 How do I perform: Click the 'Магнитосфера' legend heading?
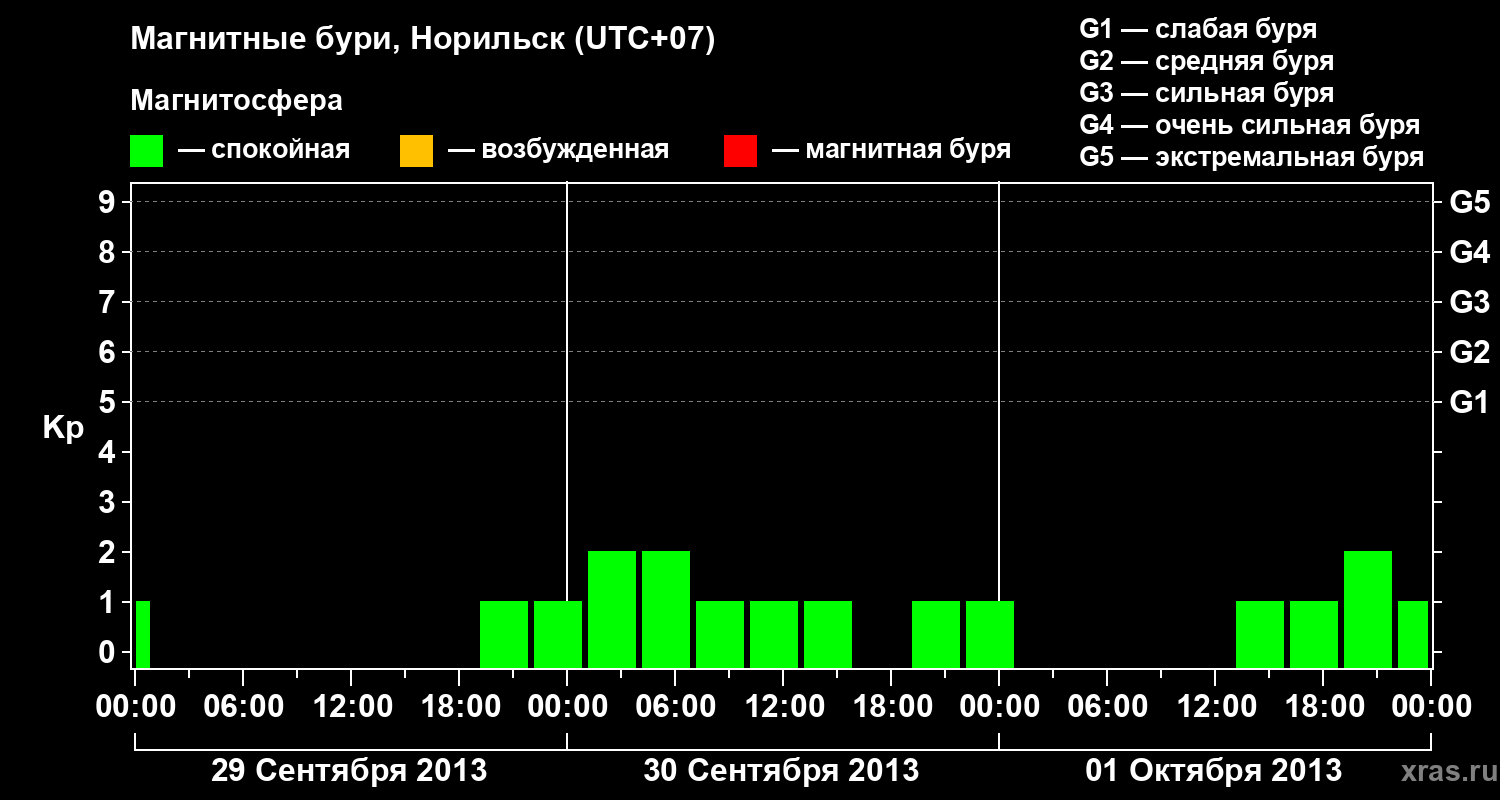(x=236, y=101)
